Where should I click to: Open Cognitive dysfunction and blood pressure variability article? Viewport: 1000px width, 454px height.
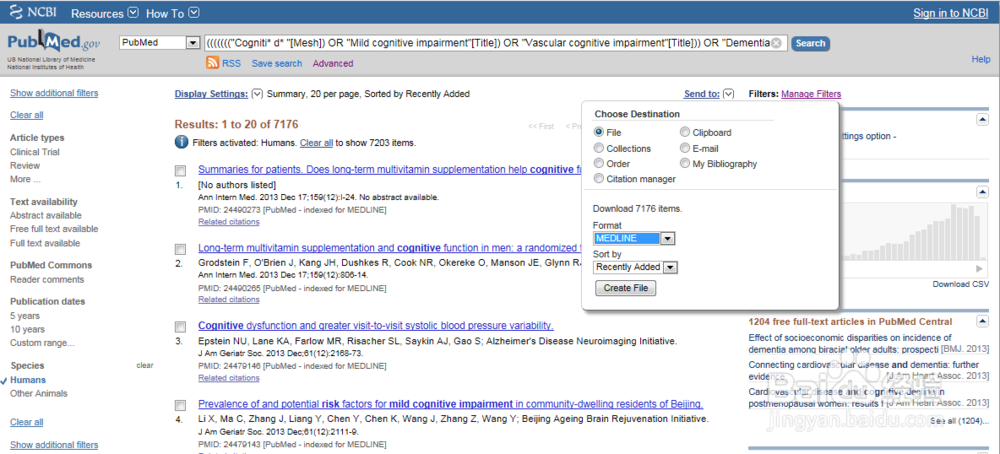click(x=376, y=325)
